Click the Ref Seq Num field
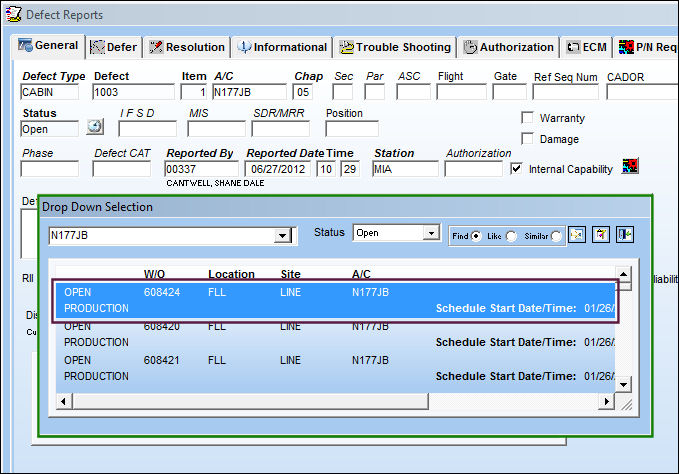The image size is (679, 474). pyautogui.click(x=566, y=92)
